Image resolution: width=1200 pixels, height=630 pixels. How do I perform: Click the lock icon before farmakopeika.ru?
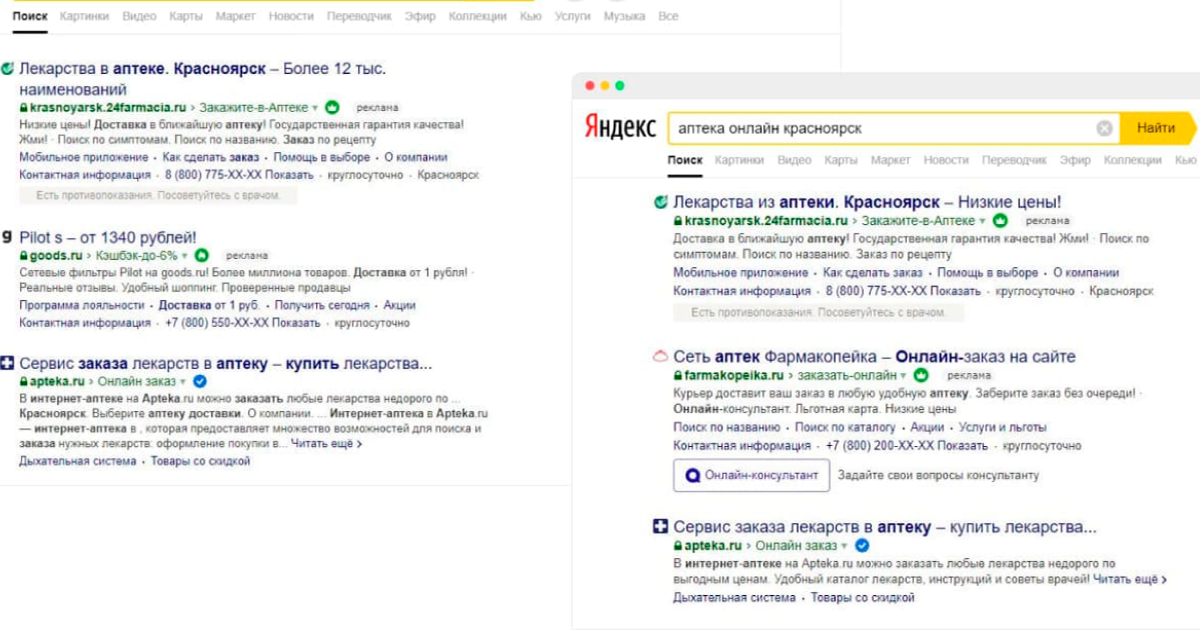(x=677, y=376)
